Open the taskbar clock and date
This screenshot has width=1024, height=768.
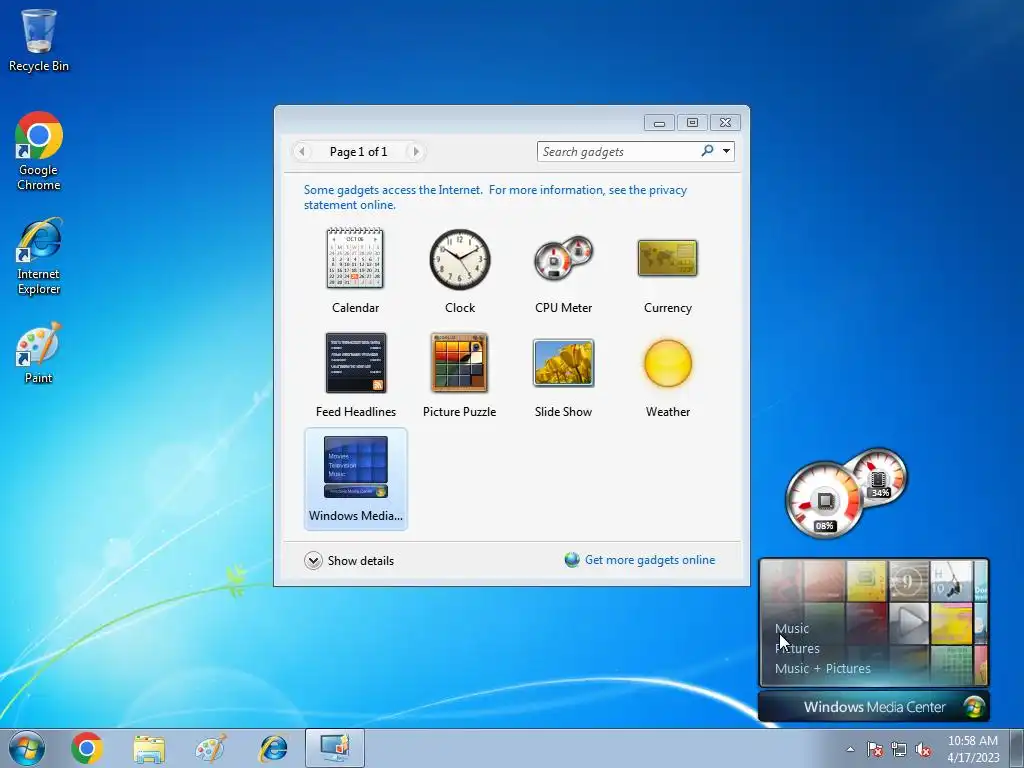972,748
